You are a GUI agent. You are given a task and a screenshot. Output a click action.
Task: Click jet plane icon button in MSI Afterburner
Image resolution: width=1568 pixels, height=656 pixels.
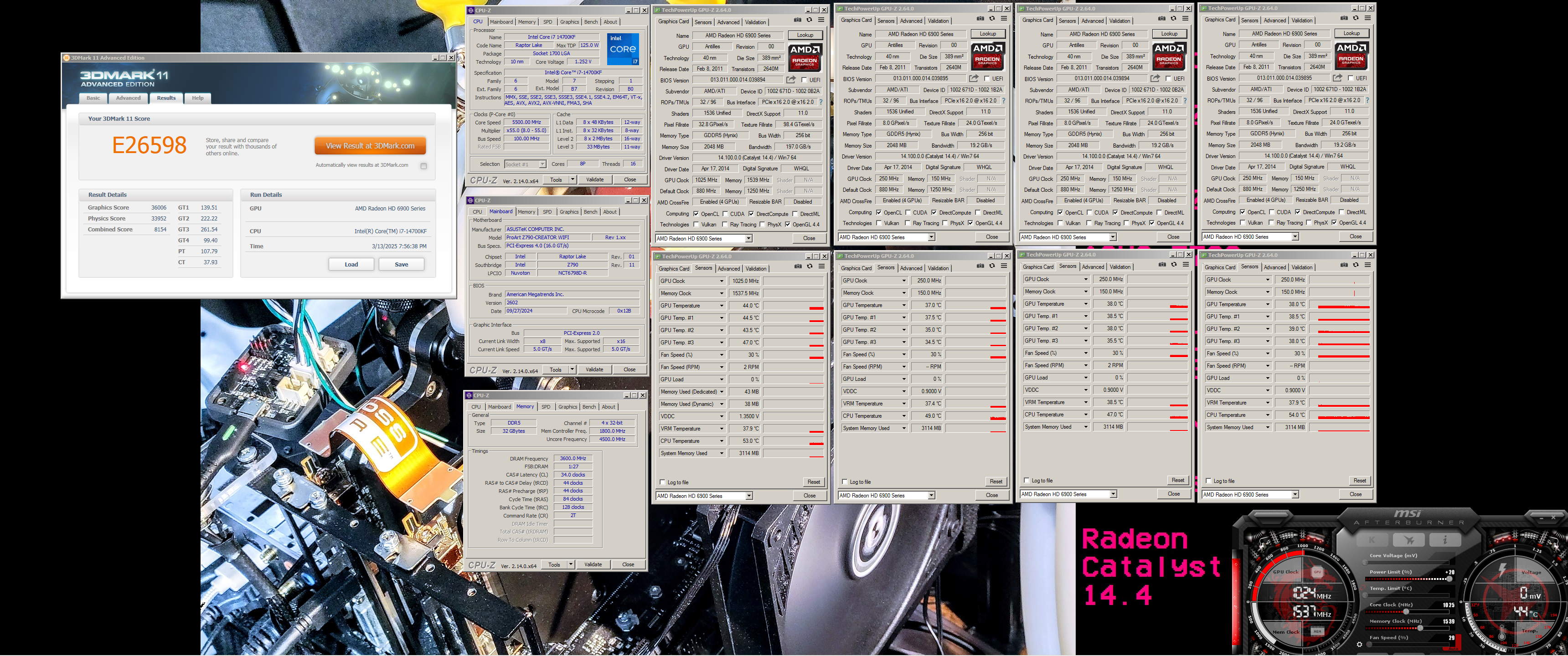[x=1409, y=540]
